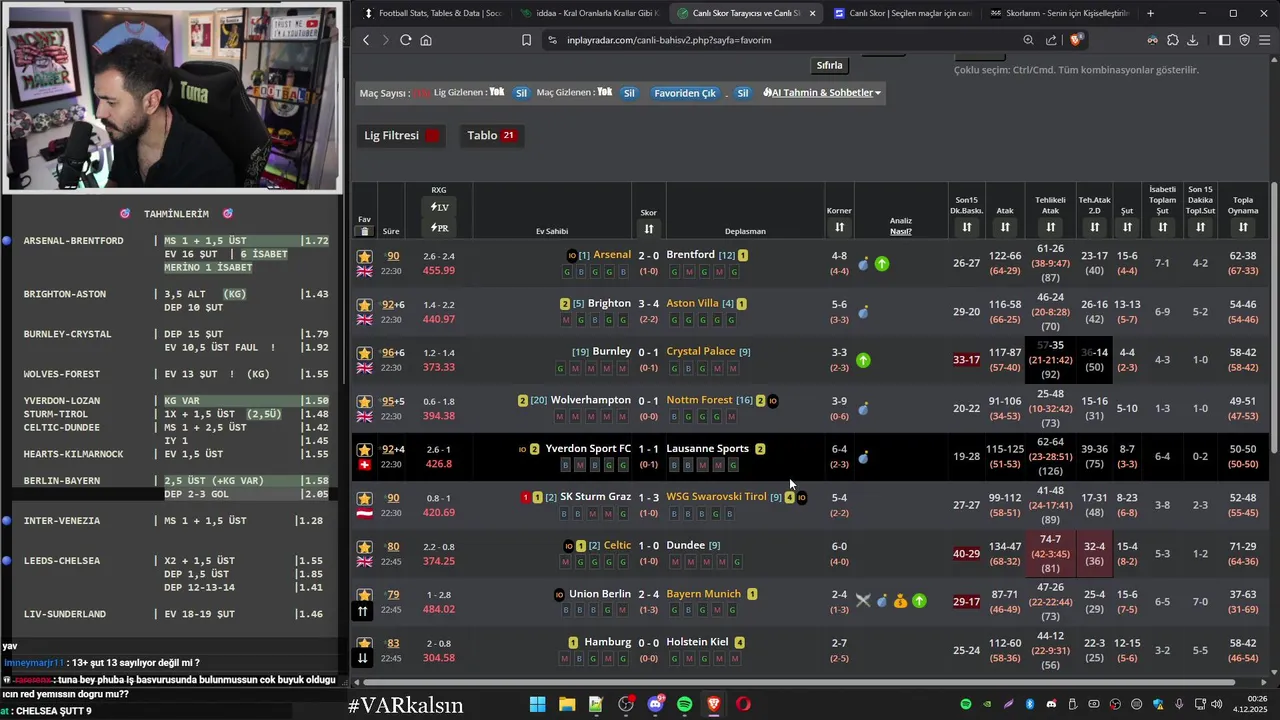Click the Sıfırla button
The height and width of the screenshot is (720, 1280).
point(829,65)
